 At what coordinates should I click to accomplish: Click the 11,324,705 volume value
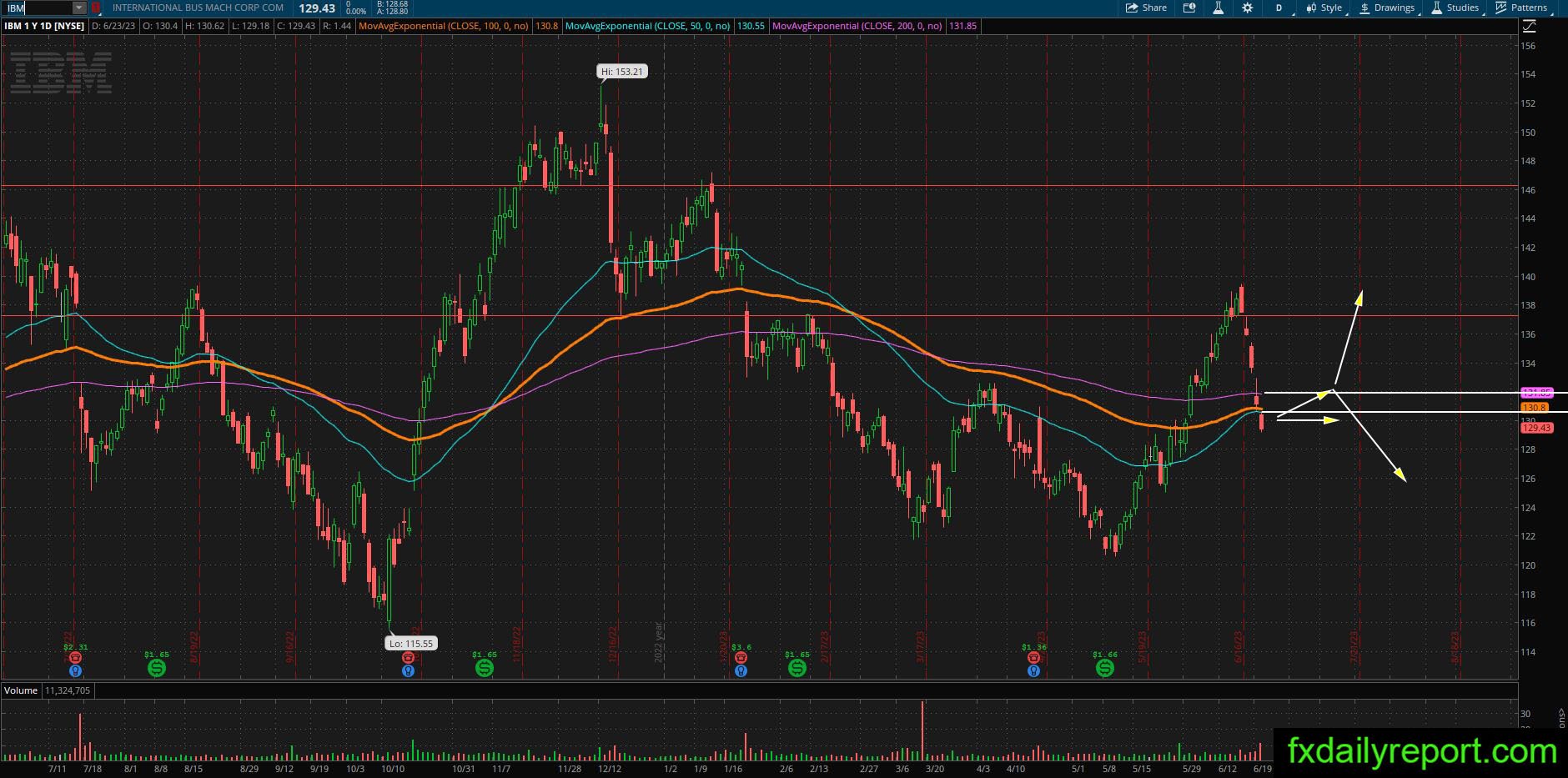tap(68, 690)
